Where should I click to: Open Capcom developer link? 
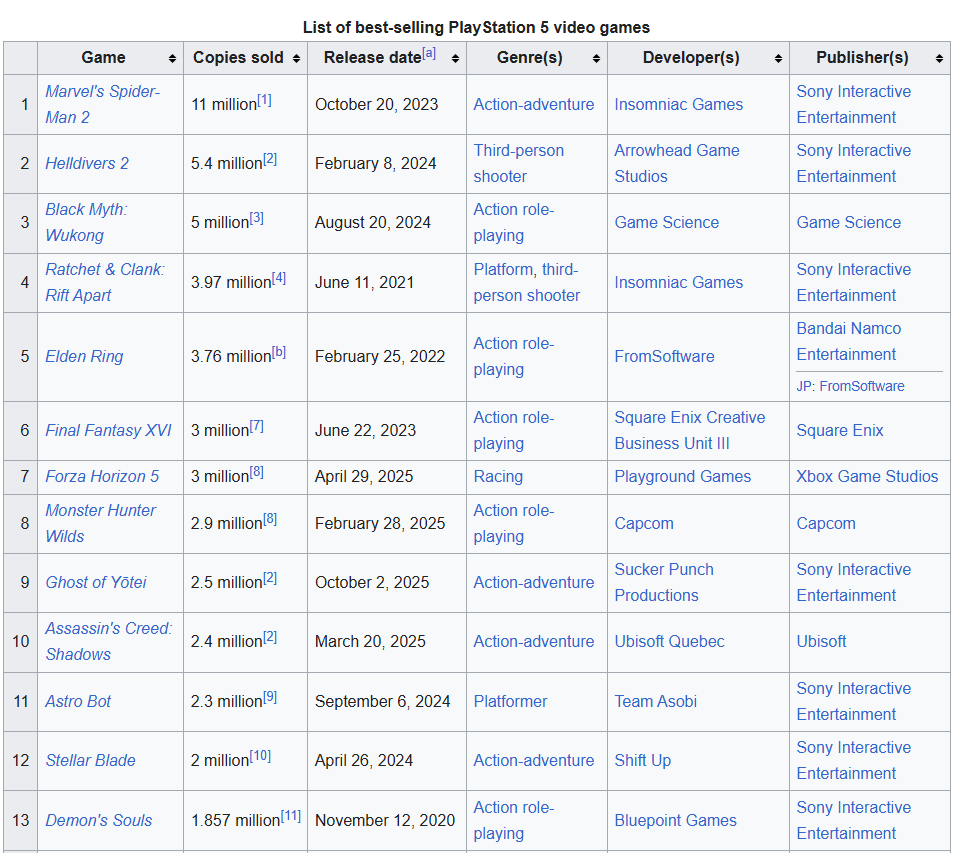coord(644,523)
